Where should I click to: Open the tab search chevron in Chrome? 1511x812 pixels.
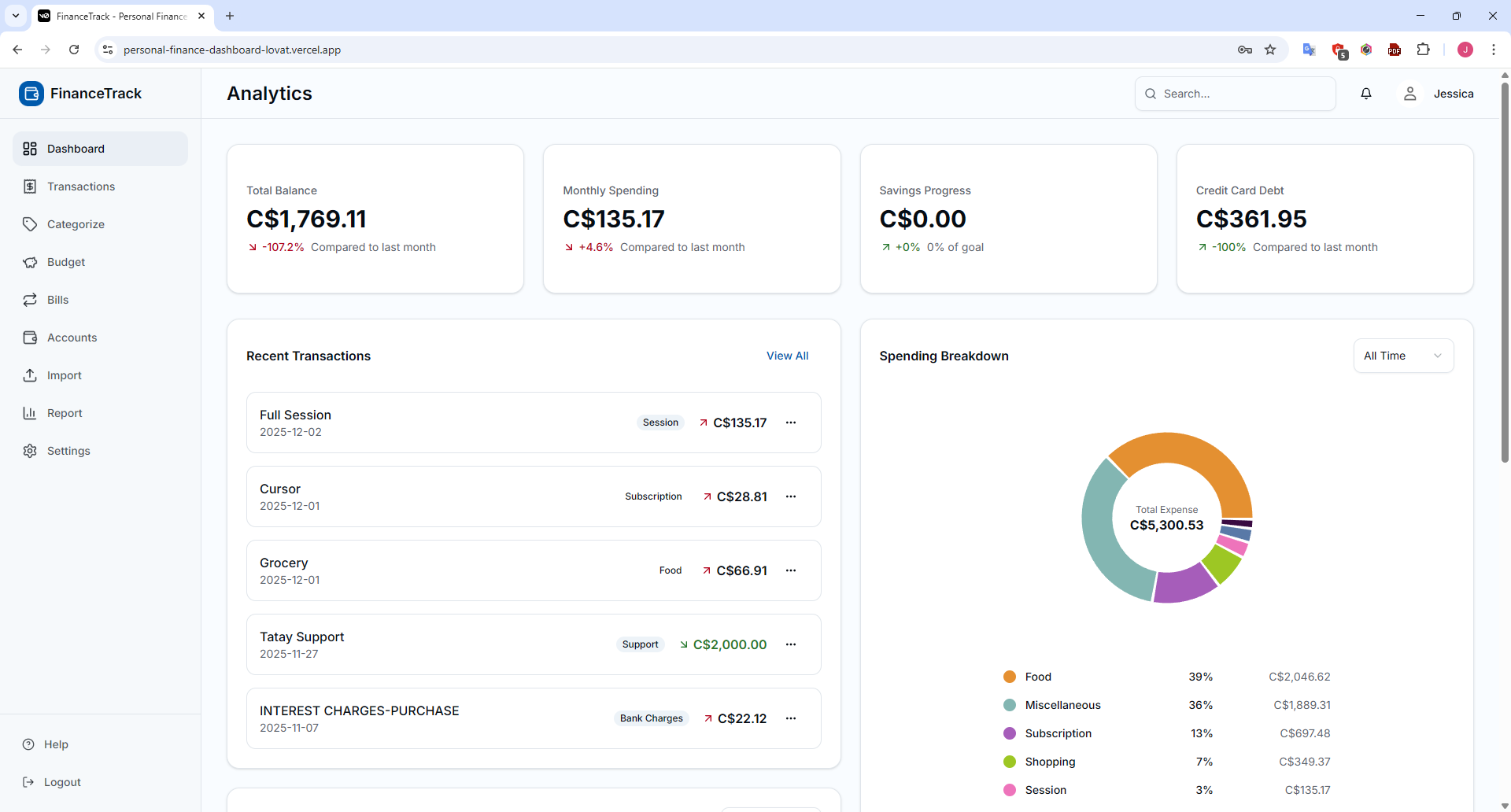pos(16,16)
